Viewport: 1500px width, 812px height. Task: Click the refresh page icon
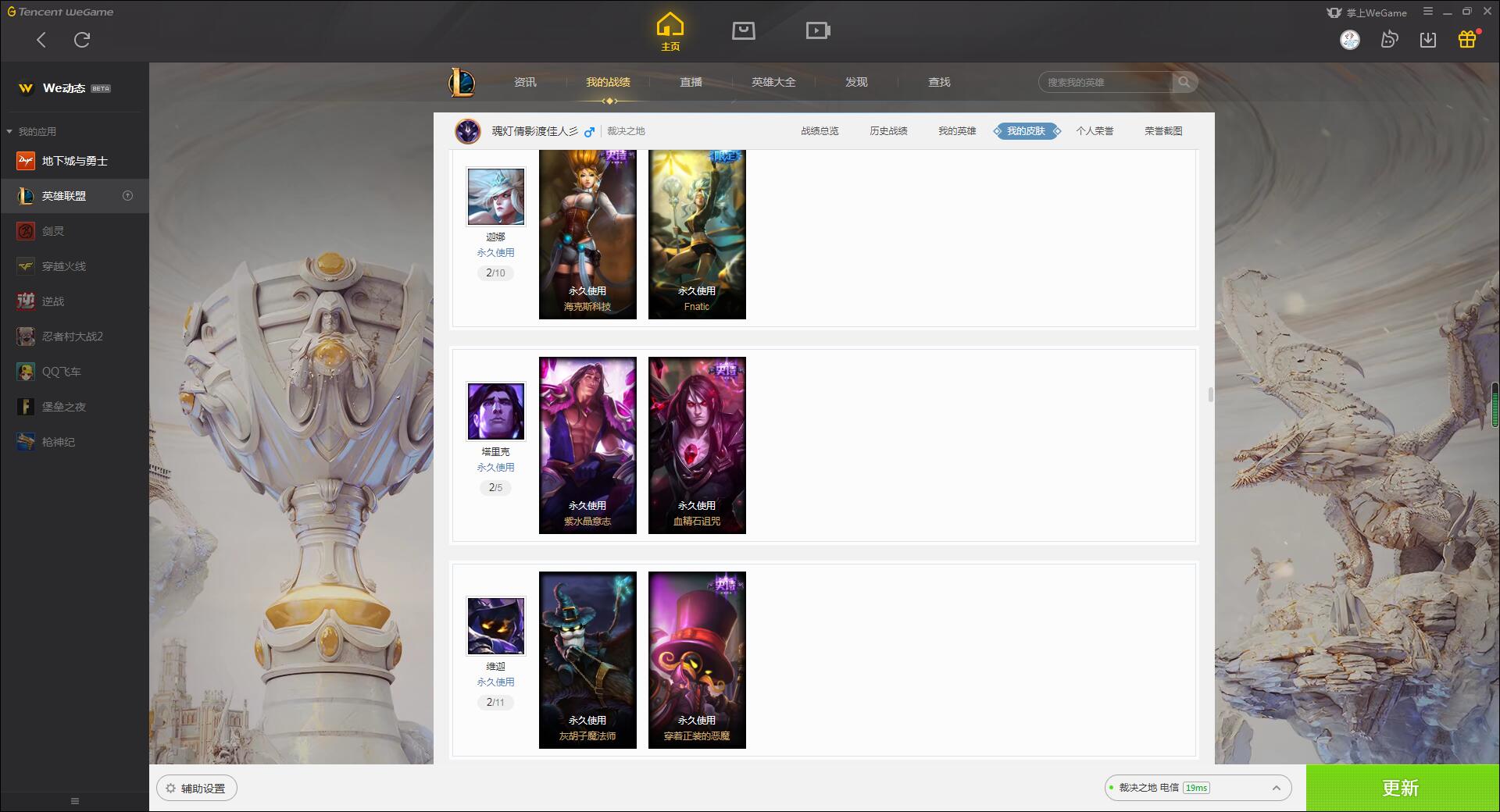[82, 40]
